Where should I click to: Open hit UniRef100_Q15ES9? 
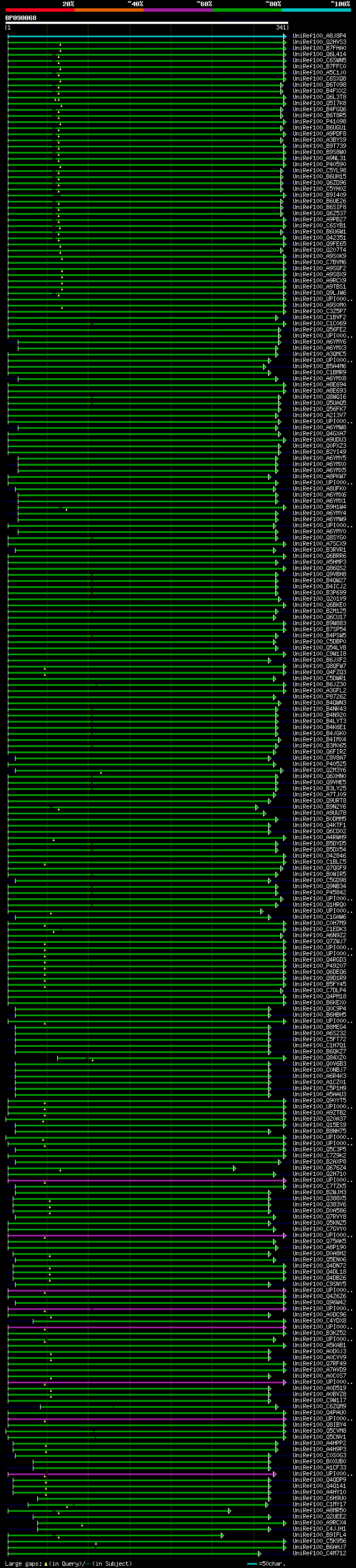pyautogui.click(x=319, y=1125)
